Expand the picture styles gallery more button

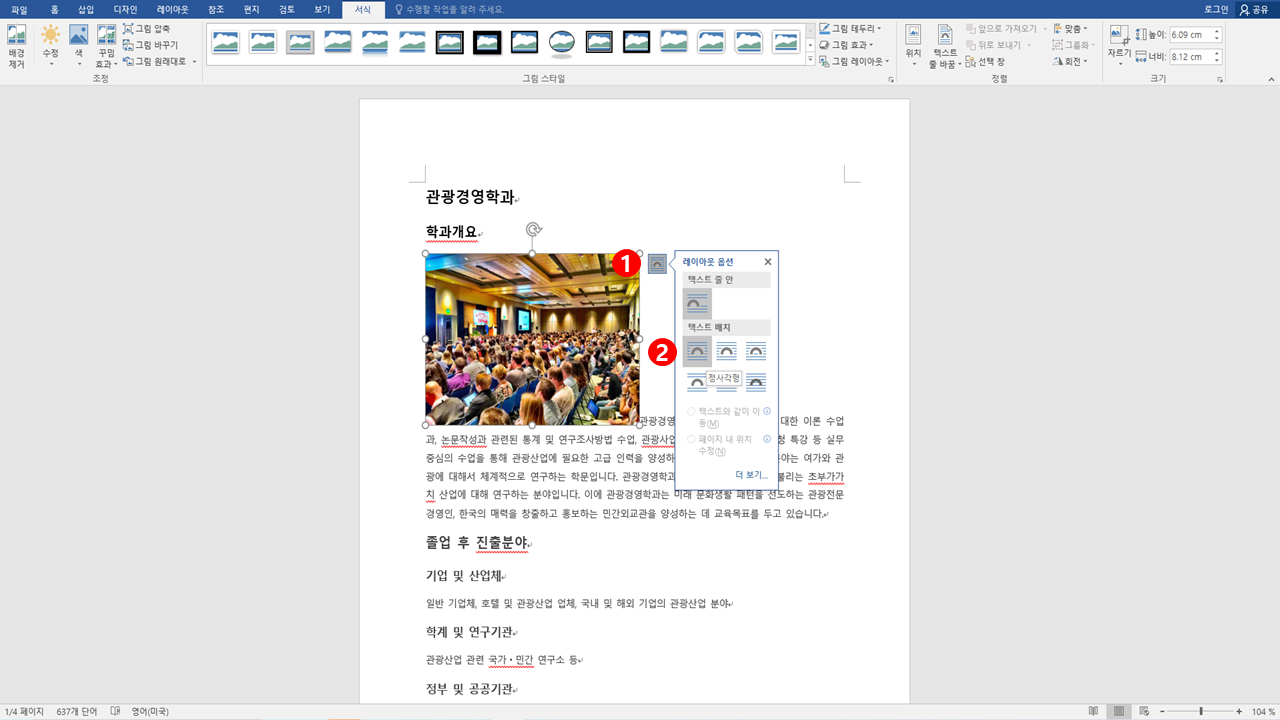pos(810,59)
